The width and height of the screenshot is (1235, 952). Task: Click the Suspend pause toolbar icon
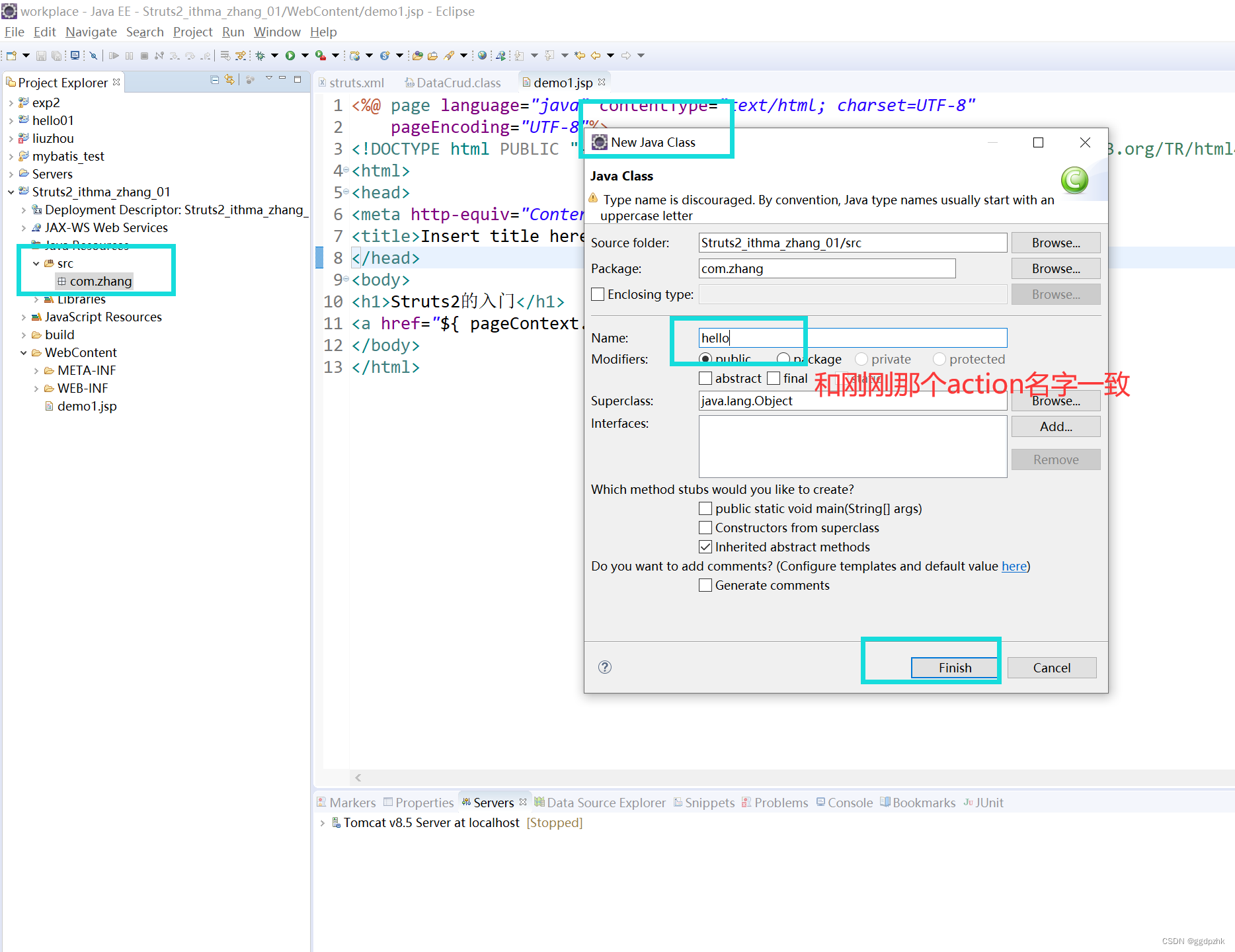[129, 56]
